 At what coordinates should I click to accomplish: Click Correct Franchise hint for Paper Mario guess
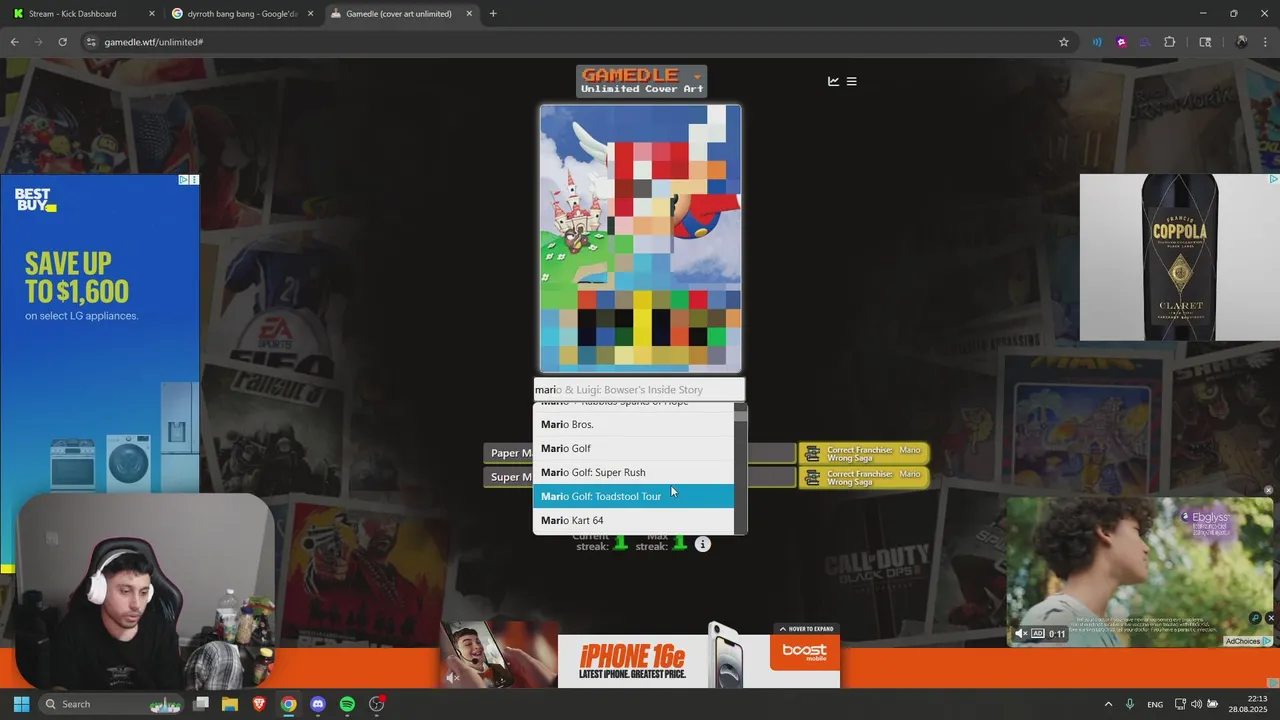(864, 453)
